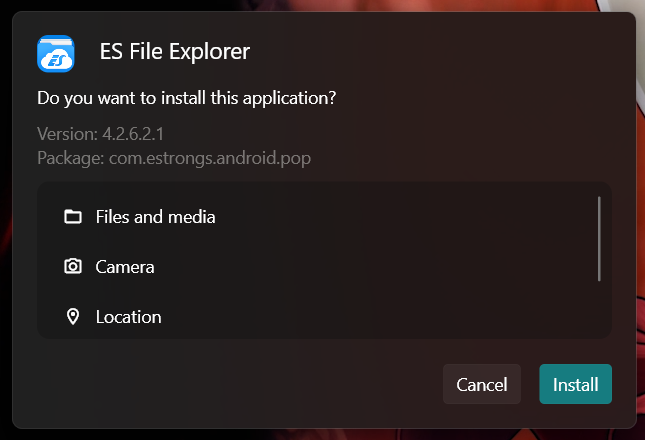Click the package name com.estrongs.android.pop
The image size is (645, 440).
click(x=217, y=158)
